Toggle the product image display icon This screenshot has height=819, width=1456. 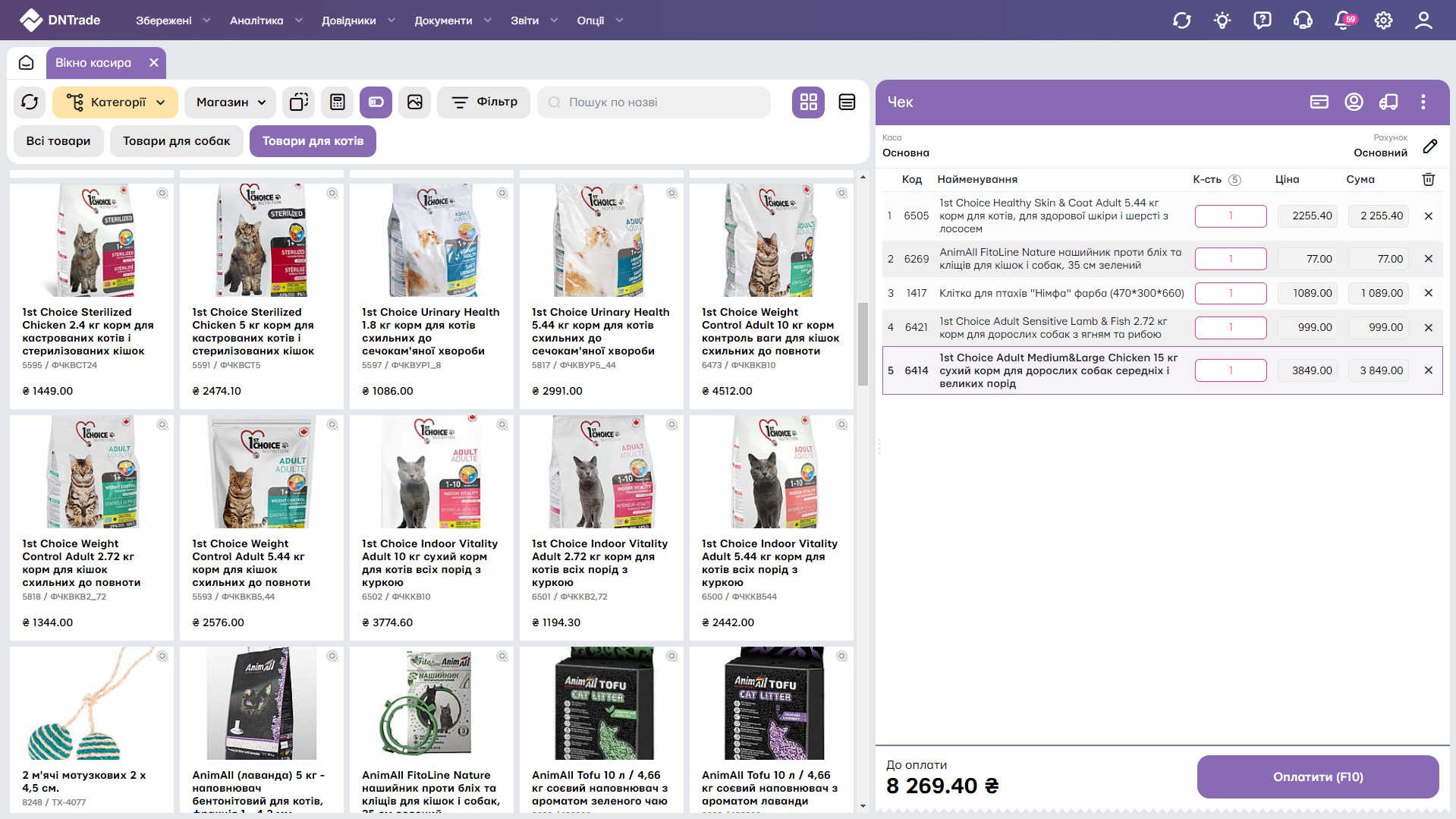[415, 102]
